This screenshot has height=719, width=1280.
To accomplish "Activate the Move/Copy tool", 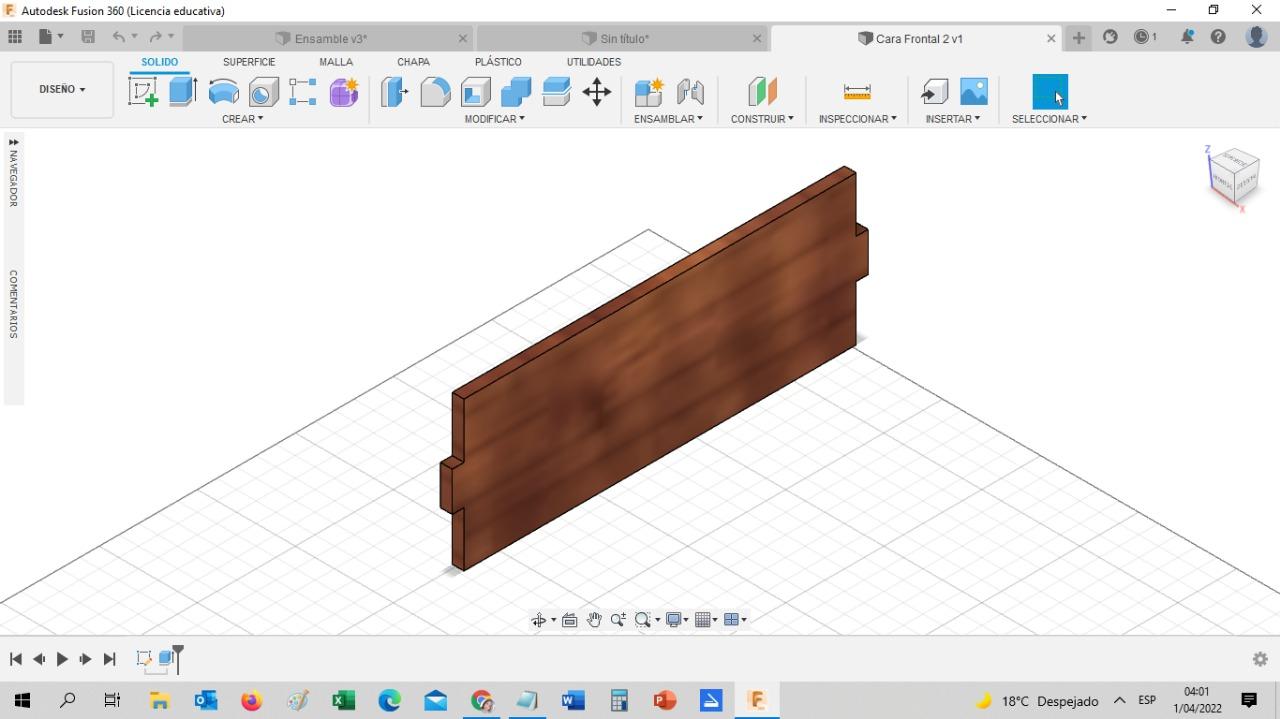I will (597, 92).
